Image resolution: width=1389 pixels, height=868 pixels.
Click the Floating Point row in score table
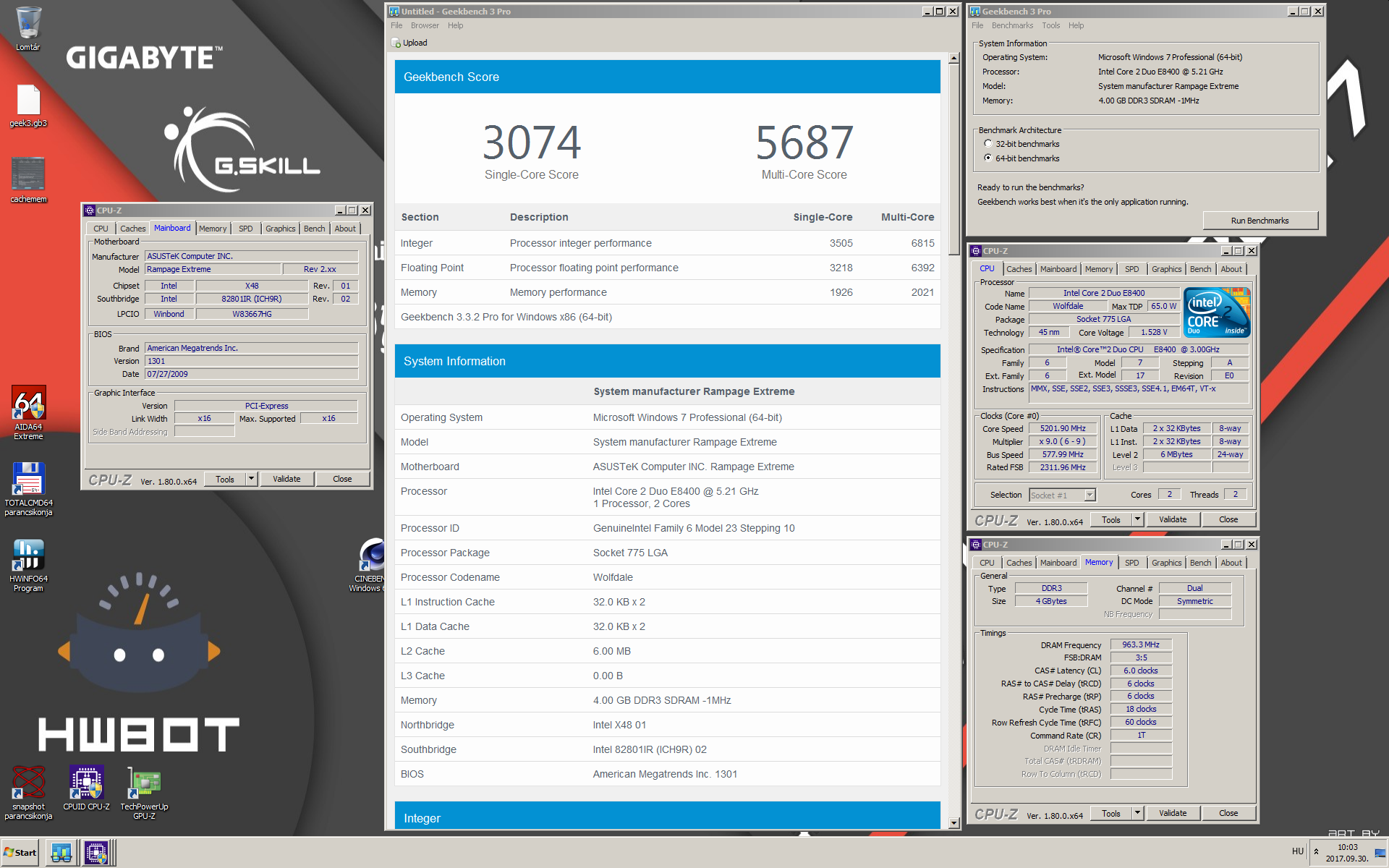[668, 268]
